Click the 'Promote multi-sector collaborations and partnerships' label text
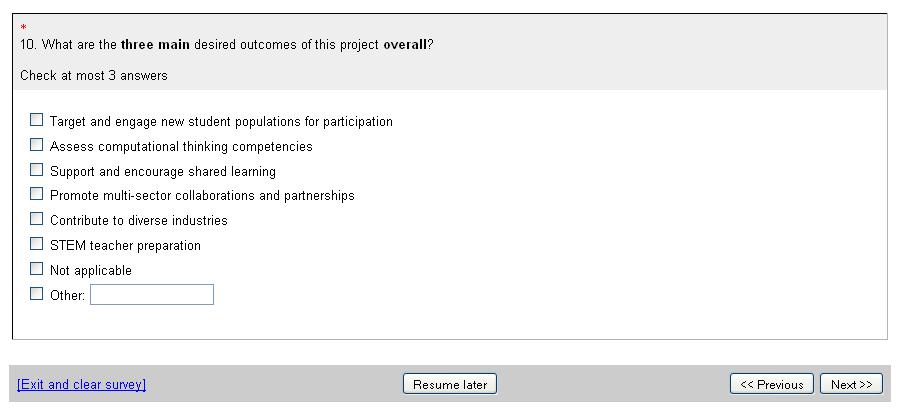The image size is (900, 411). pos(202,196)
